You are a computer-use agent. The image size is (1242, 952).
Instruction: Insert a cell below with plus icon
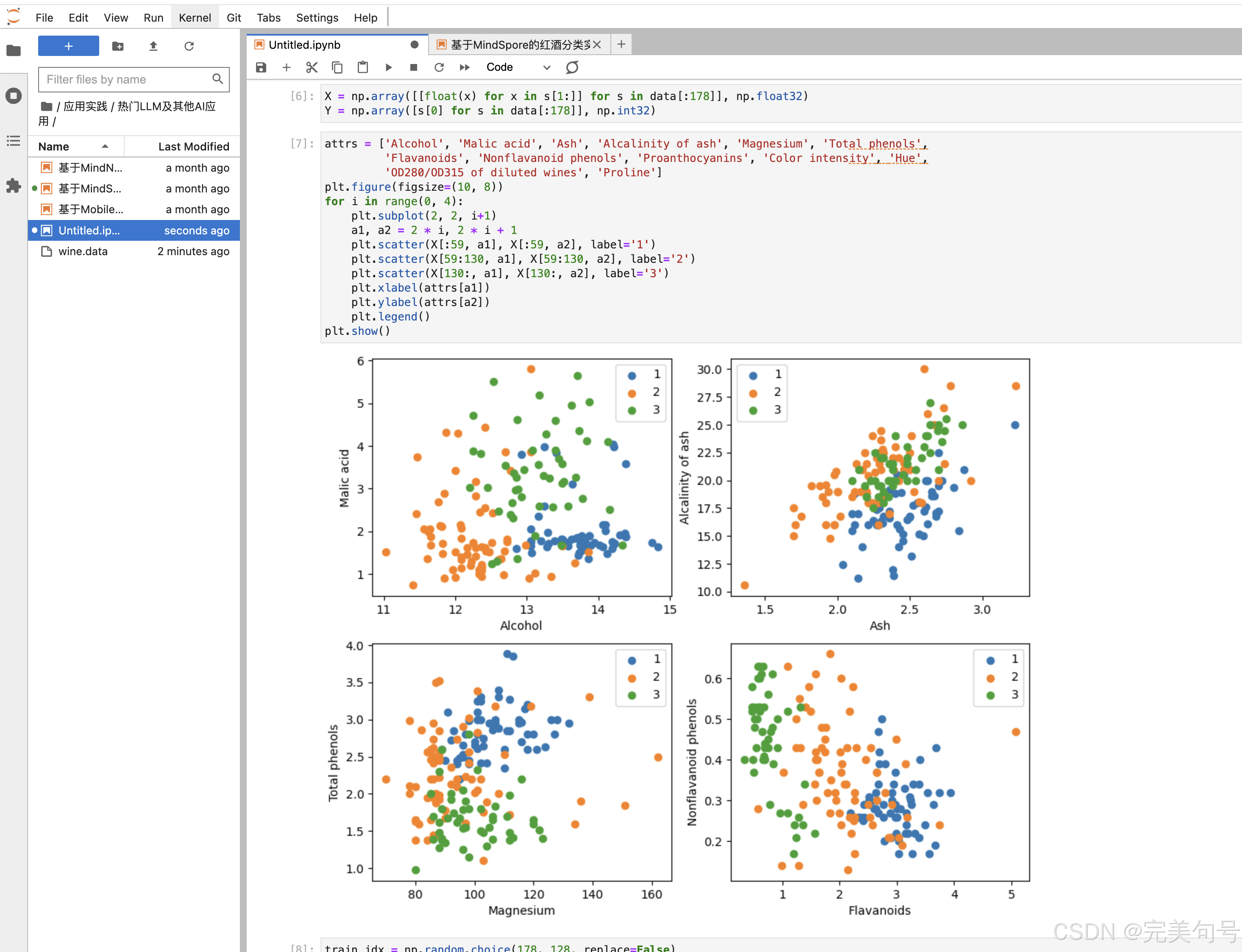click(286, 67)
